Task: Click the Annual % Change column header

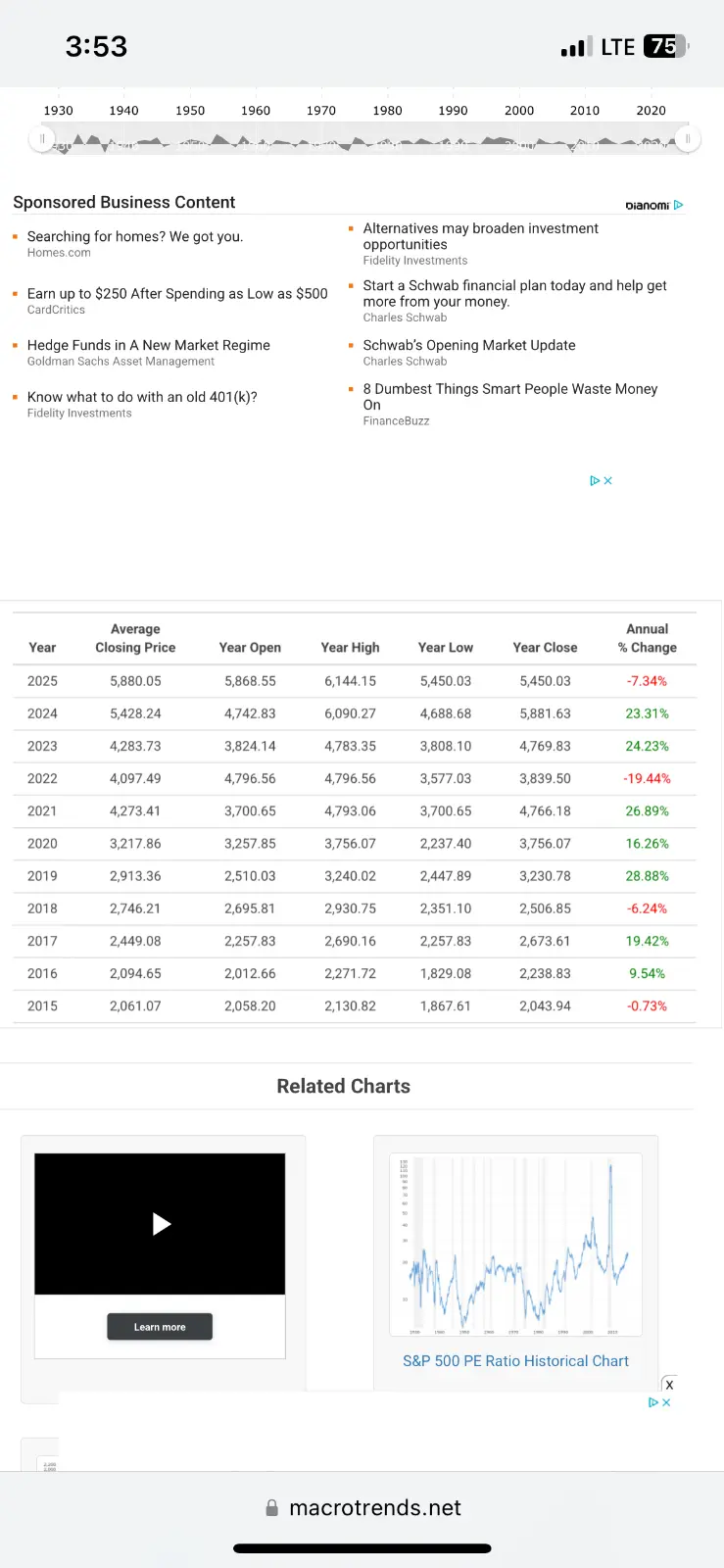Action: [647, 638]
